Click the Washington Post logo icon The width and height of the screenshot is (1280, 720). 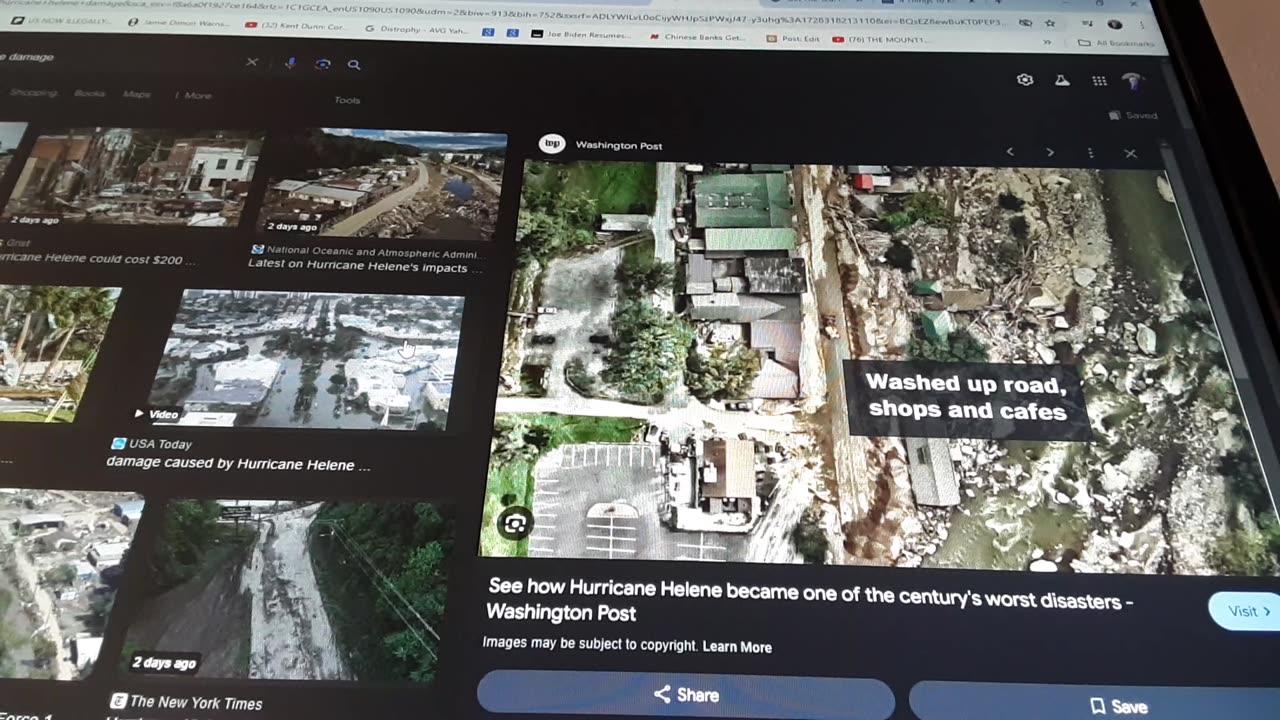(x=551, y=143)
